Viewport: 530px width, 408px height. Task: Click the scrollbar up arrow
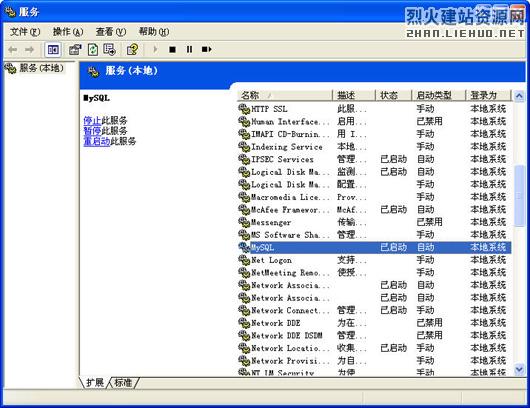pyautogui.click(x=519, y=96)
